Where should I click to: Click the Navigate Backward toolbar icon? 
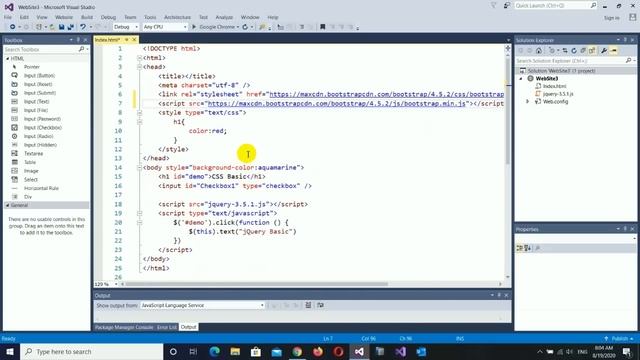tap(13, 27)
